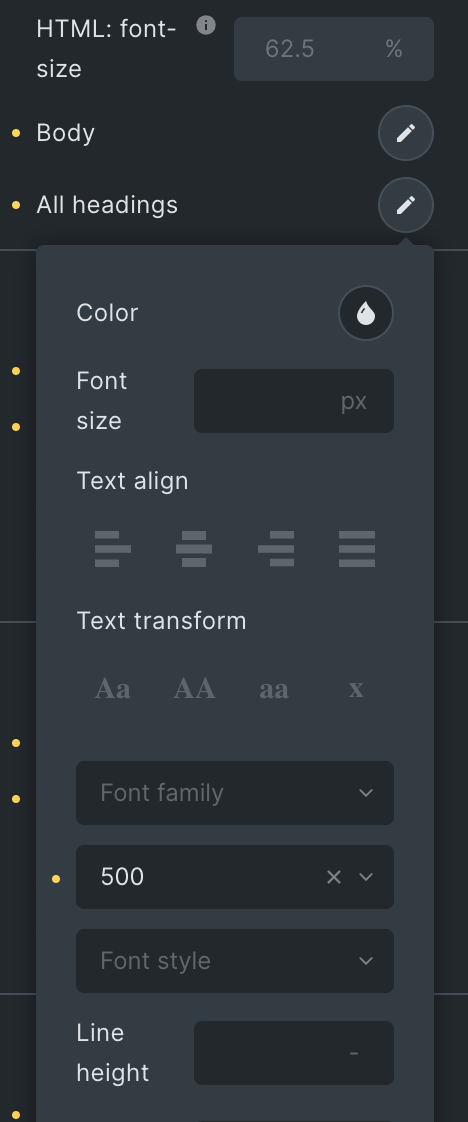The height and width of the screenshot is (1122, 468).
Task: Clear the 500 font weight value
Action: [333, 877]
